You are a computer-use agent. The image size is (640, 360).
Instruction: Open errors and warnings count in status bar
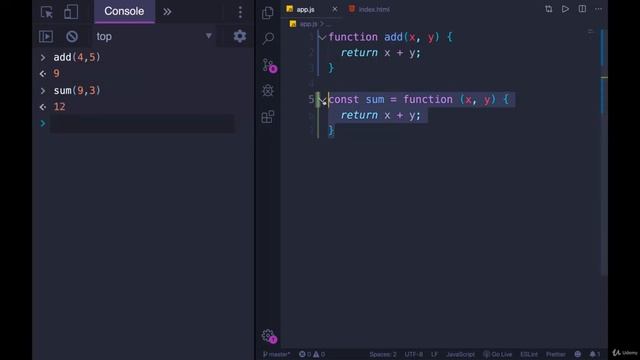[x=312, y=354]
